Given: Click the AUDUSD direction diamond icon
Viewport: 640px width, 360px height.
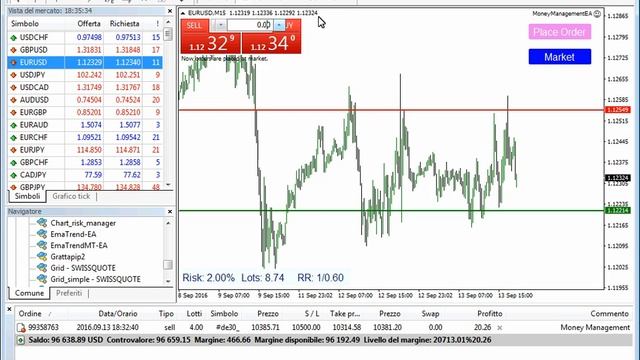Looking at the screenshot, I should (13, 100).
